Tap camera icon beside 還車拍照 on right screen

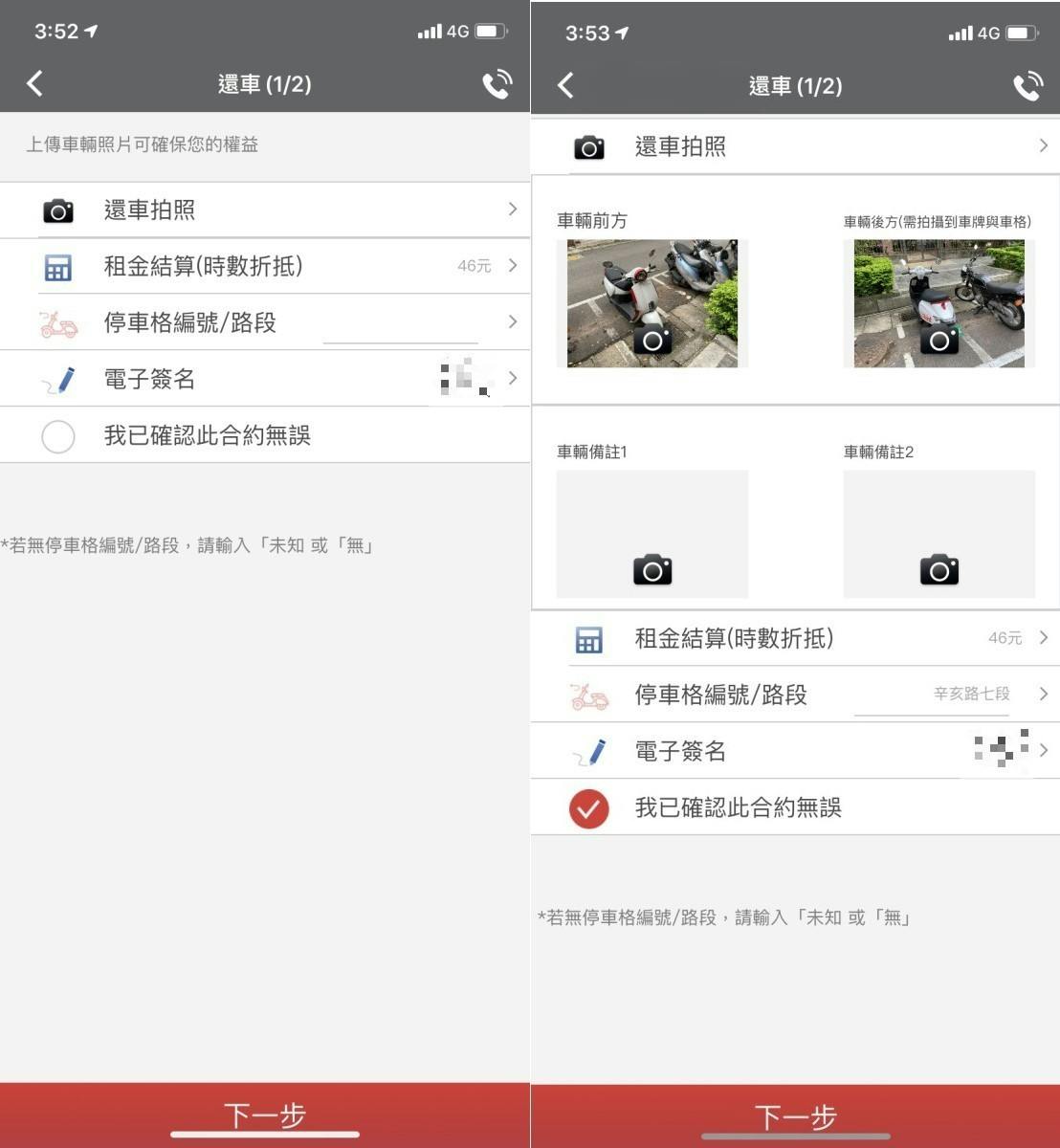[589, 147]
